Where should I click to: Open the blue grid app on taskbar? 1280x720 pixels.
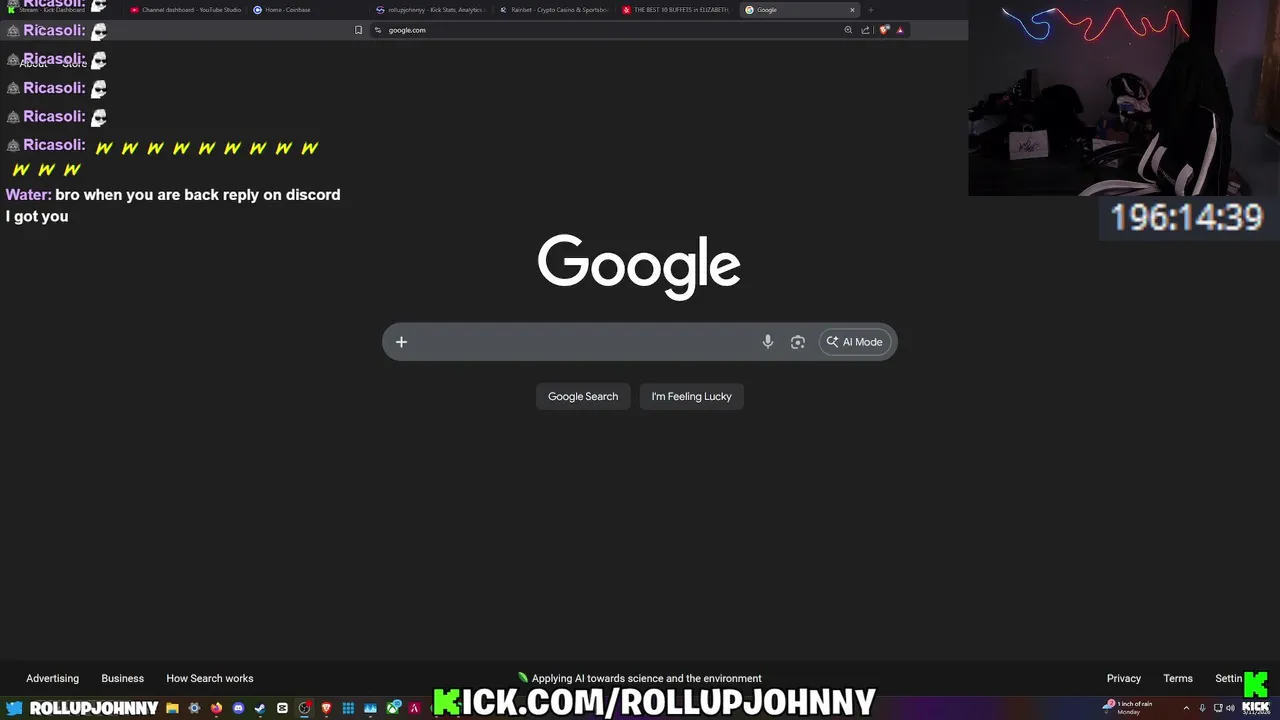coord(348,708)
